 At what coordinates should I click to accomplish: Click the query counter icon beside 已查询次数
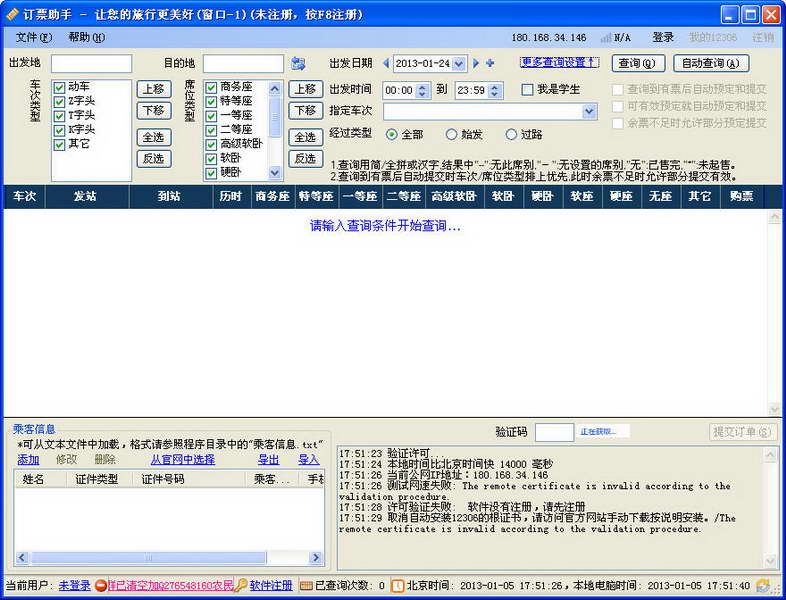pos(306,585)
